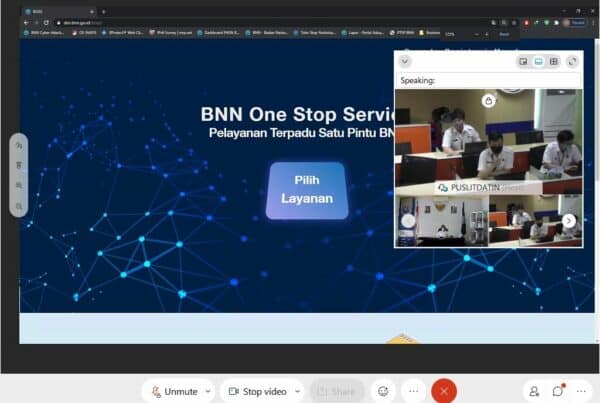Open audio options arrow beside Unmute
This screenshot has height=403, width=600.
(x=208, y=391)
